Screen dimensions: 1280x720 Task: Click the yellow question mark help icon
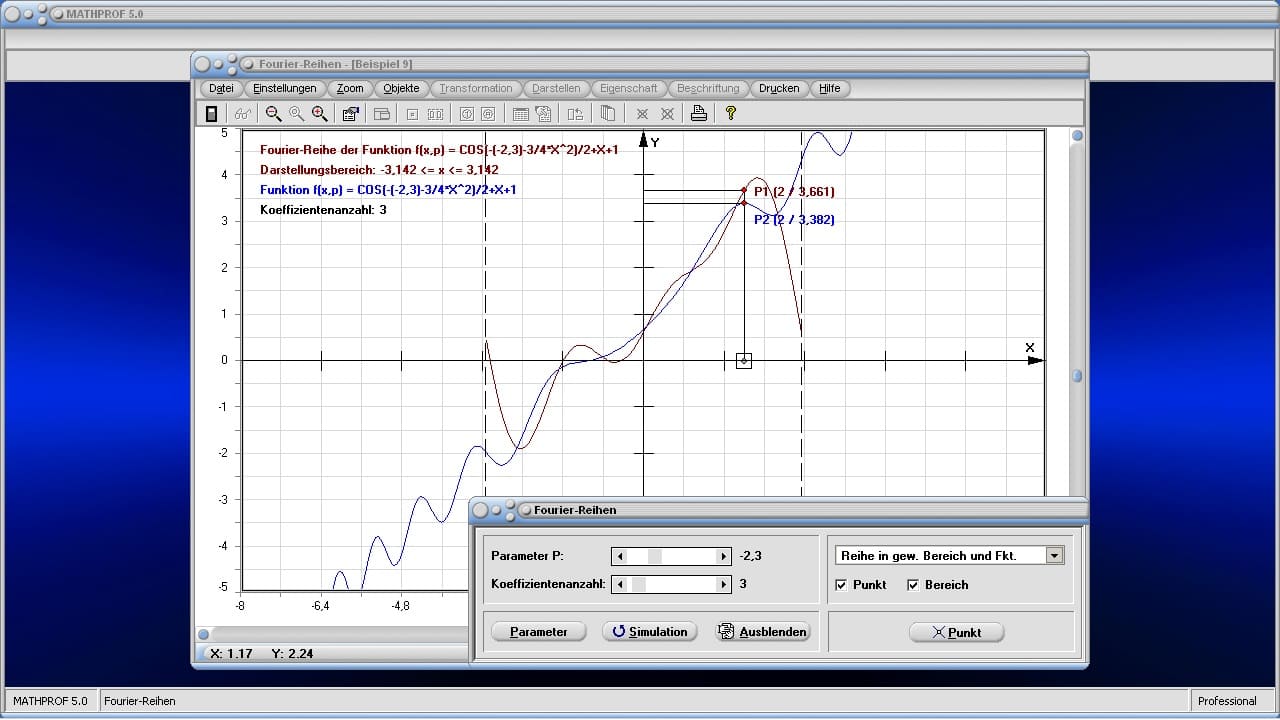point(731,114)
